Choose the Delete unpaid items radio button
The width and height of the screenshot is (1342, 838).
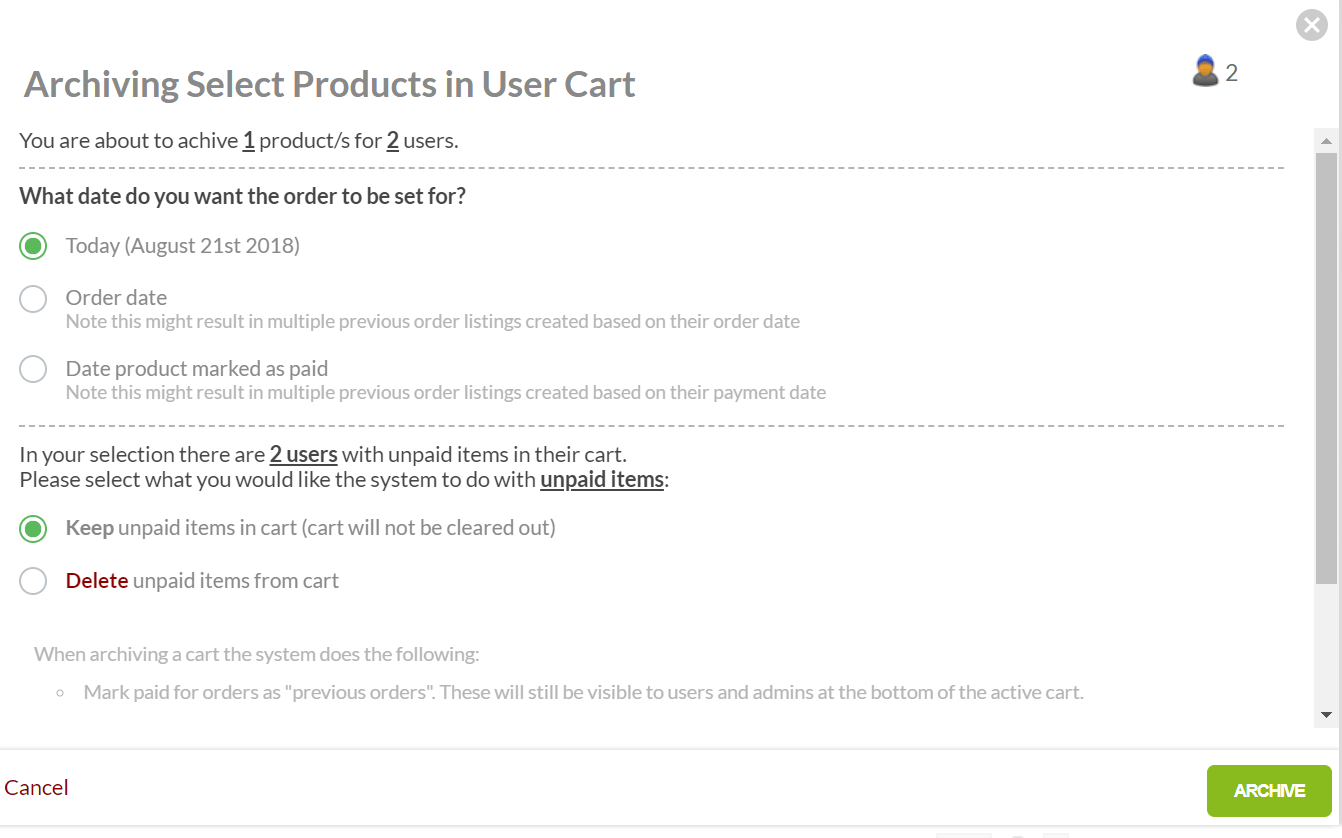pos(33,581)
